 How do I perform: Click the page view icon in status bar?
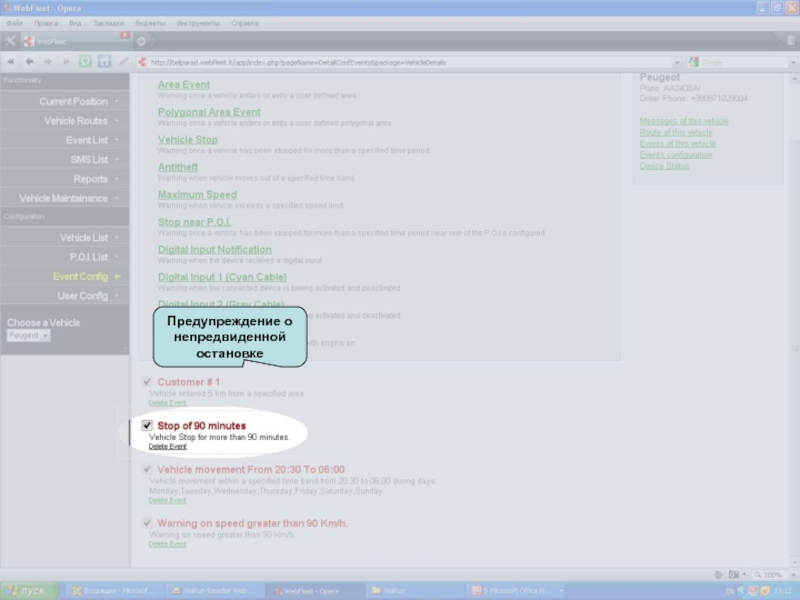[718, 575]
